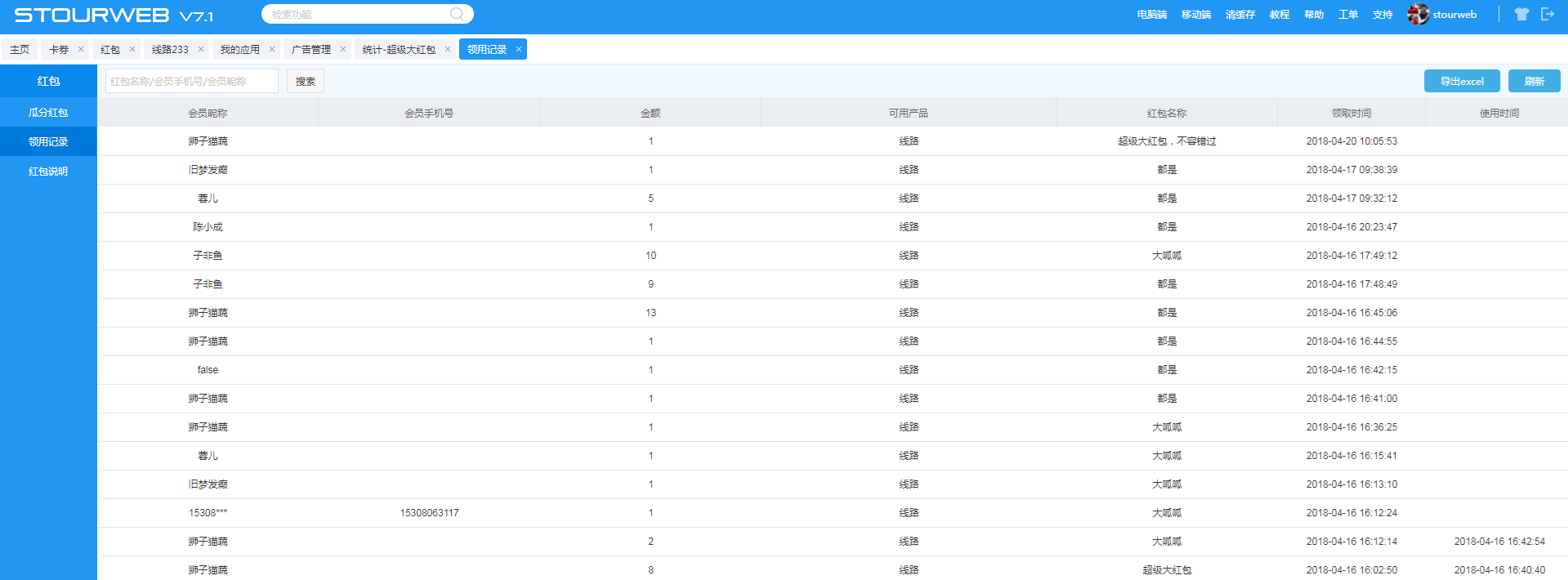Close the 卡券 tab
1568x580 pixels.
[81, 49]
